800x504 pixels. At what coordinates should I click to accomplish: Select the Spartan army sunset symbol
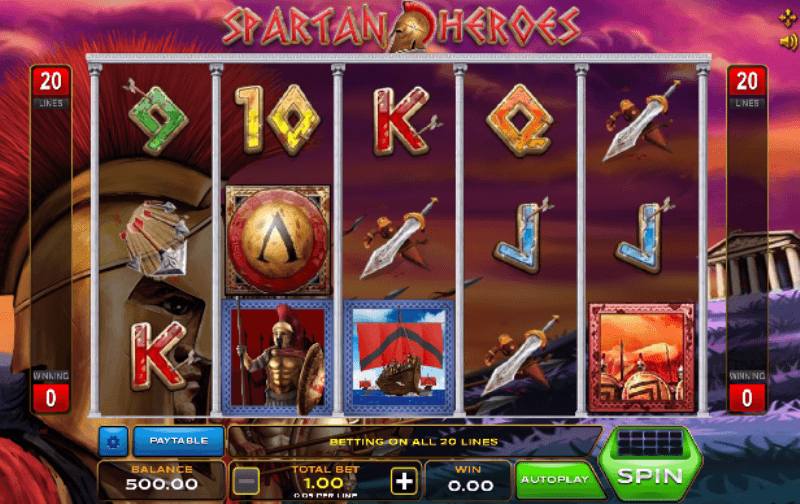[642, 358]
